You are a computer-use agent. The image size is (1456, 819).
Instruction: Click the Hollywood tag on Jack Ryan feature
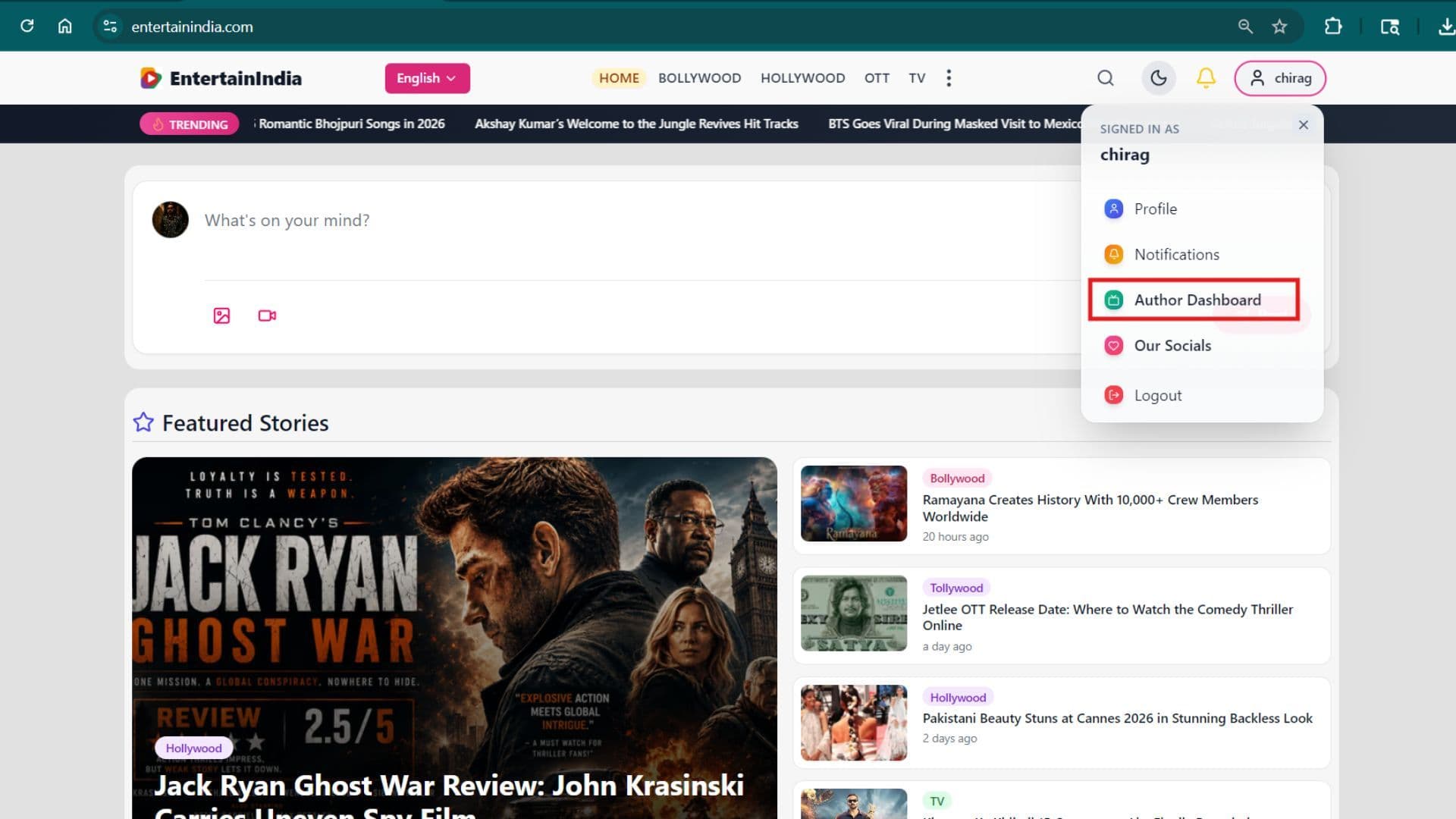tap(193, 748)
